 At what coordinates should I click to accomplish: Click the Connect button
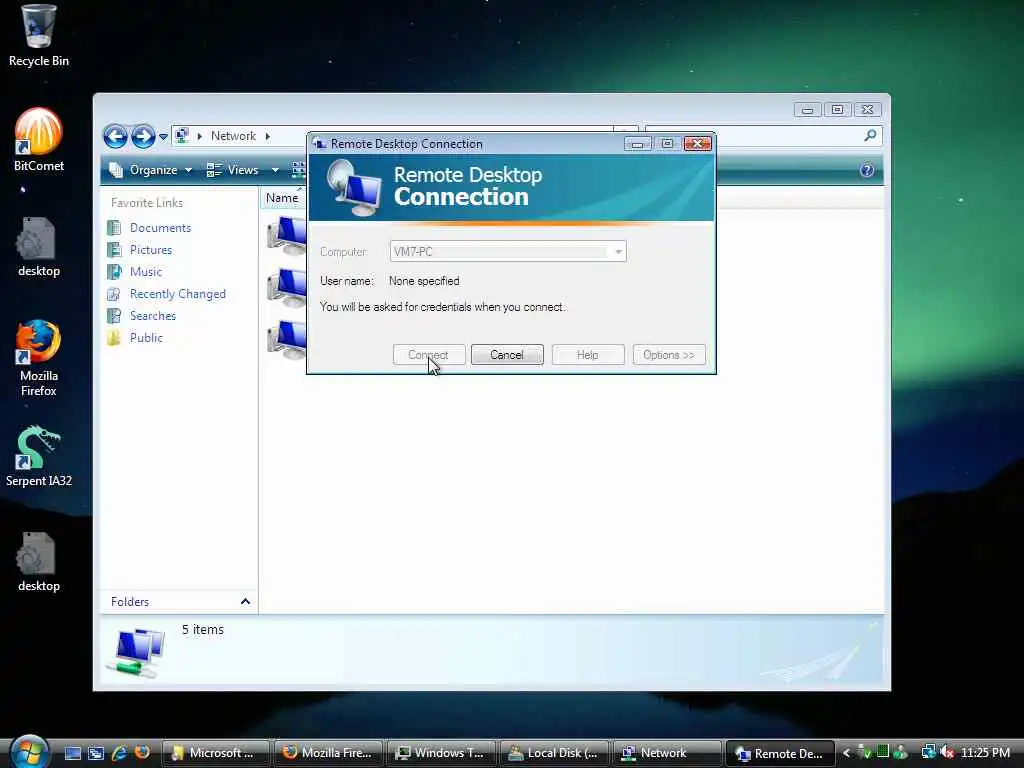coord(428,355)
